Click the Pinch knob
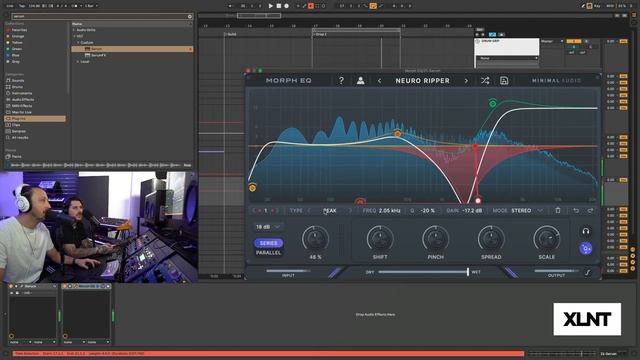Viewport: 640px width, 360px height. click(x=436, y=239)
